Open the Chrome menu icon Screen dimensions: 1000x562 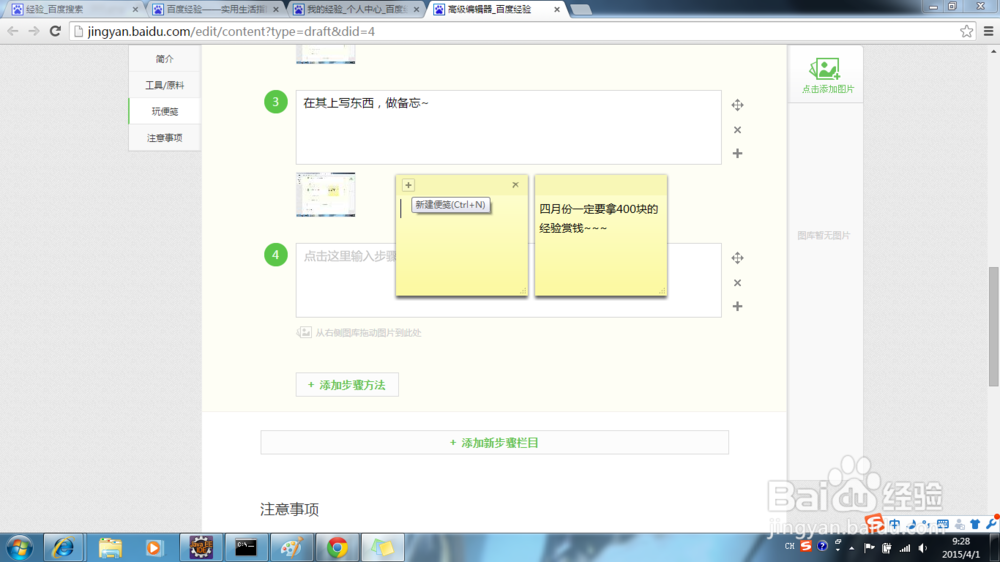pos(989,31)
